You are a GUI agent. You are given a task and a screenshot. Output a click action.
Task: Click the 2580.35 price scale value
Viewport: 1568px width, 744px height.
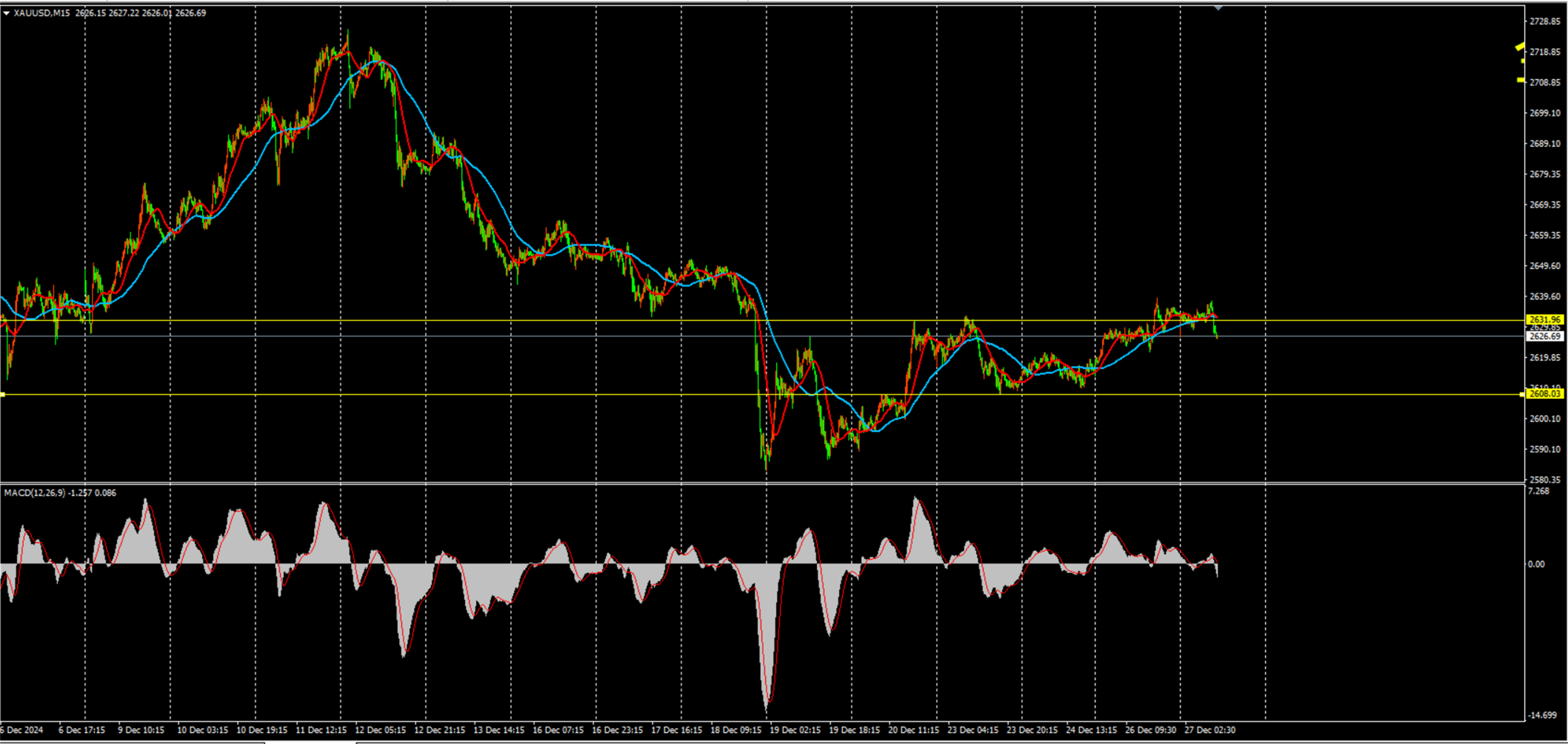pyautogui.click(x=1545, y=480)
